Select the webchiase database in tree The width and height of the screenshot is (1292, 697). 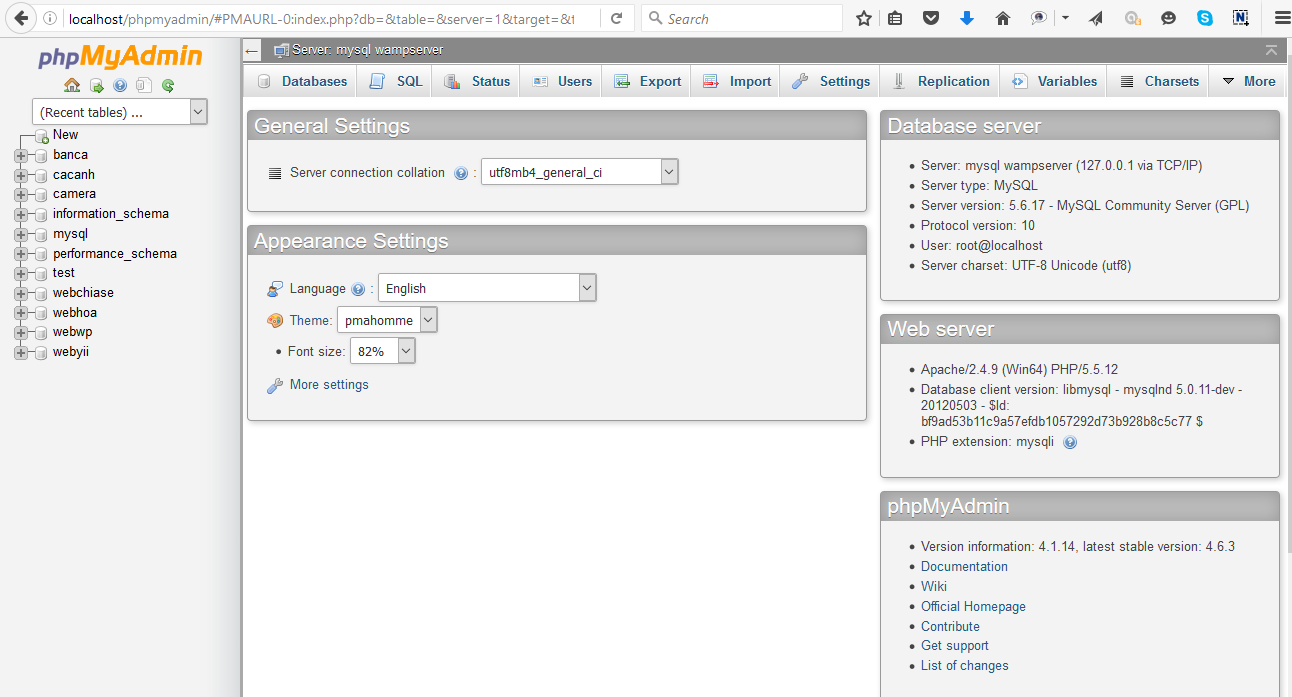coord(83,293)
